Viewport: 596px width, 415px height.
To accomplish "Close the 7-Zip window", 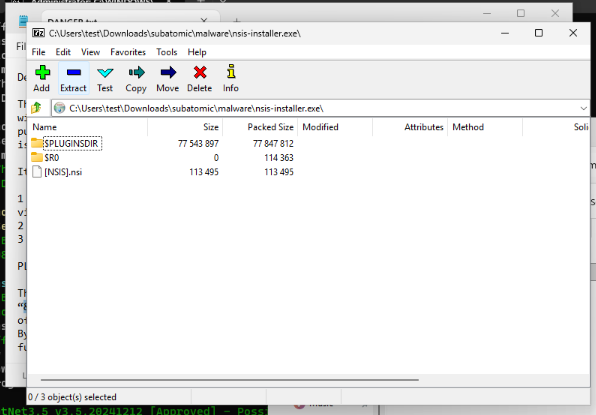I will point(573,33).
